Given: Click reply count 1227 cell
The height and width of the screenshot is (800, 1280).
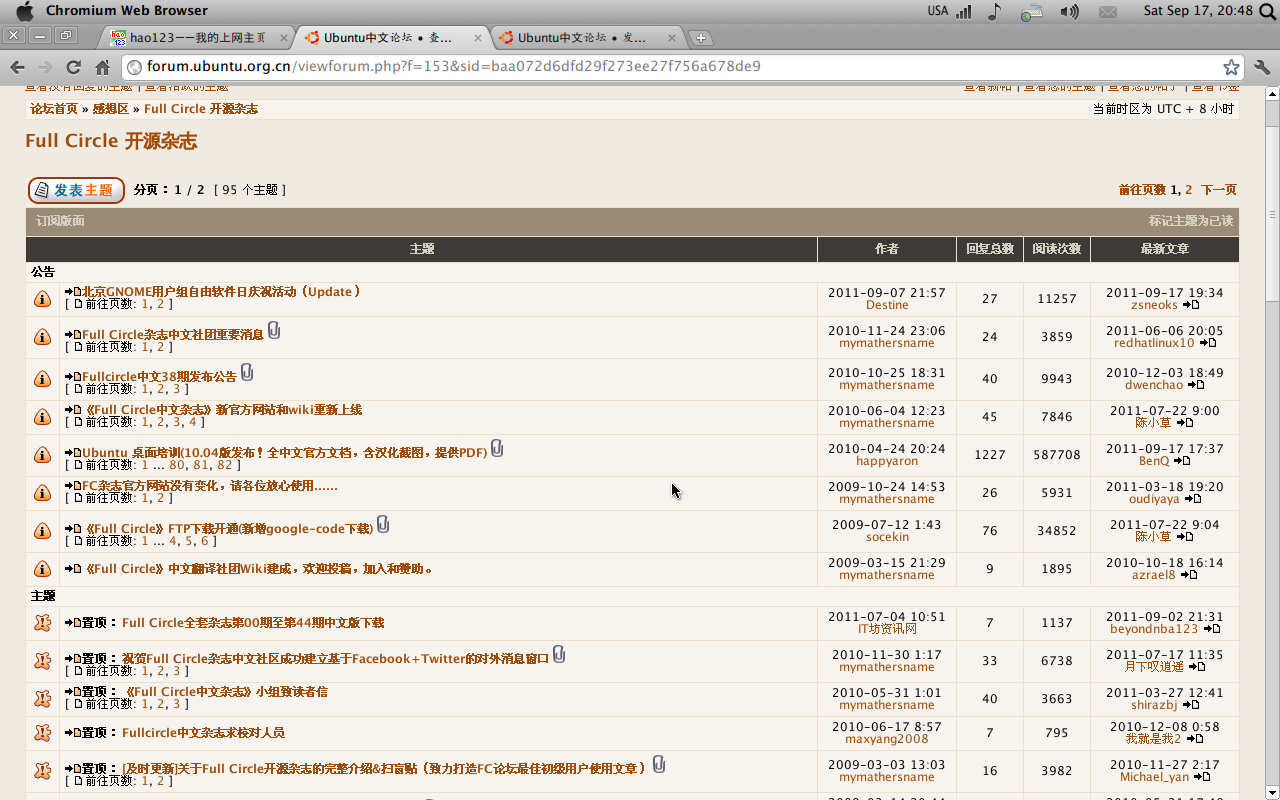Looking at the screenshot, I should coord(990,455).
